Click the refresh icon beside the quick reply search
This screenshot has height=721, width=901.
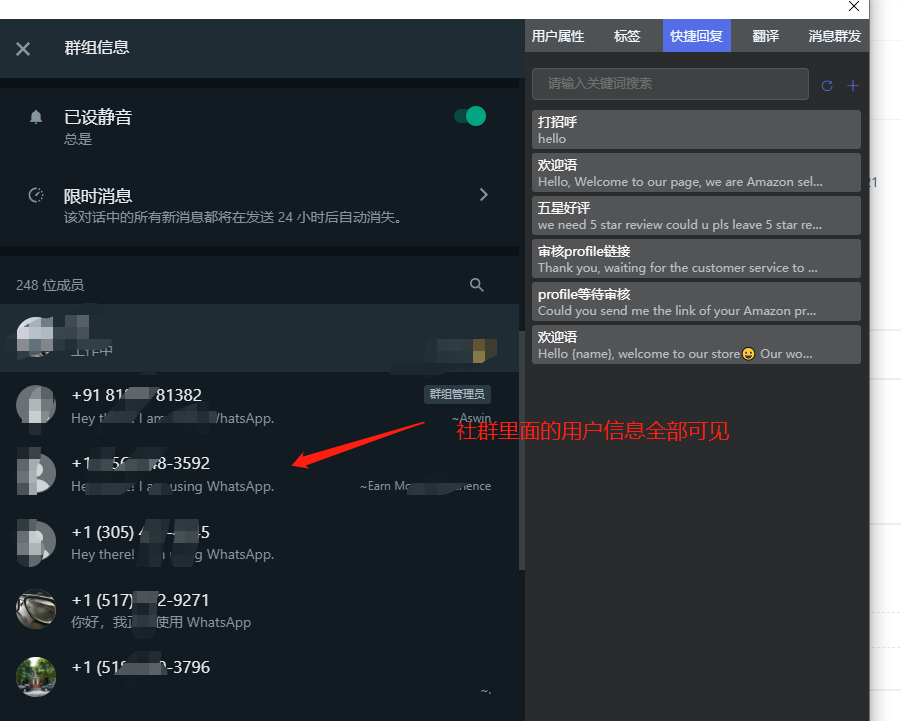[827, 85]
